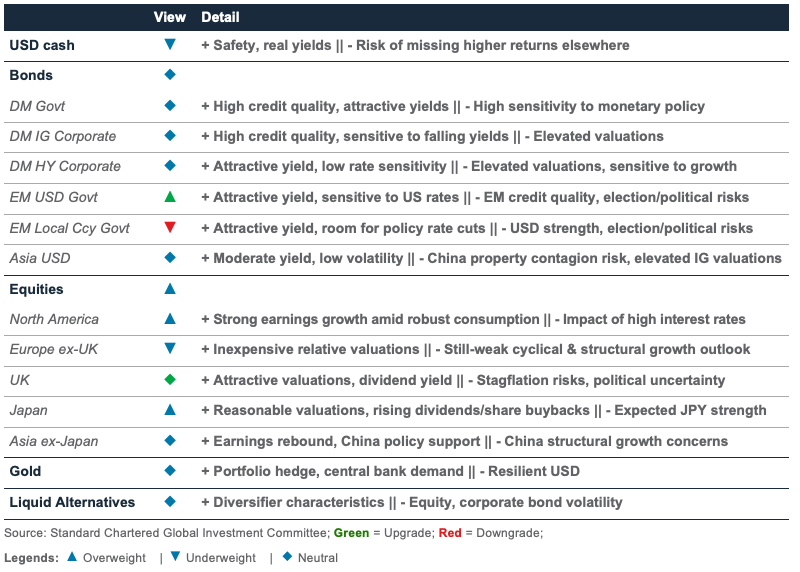Image resolution: width=800 pixels, height=572 pixels.
Task: Select the North America row label
Action: (54, 320)
